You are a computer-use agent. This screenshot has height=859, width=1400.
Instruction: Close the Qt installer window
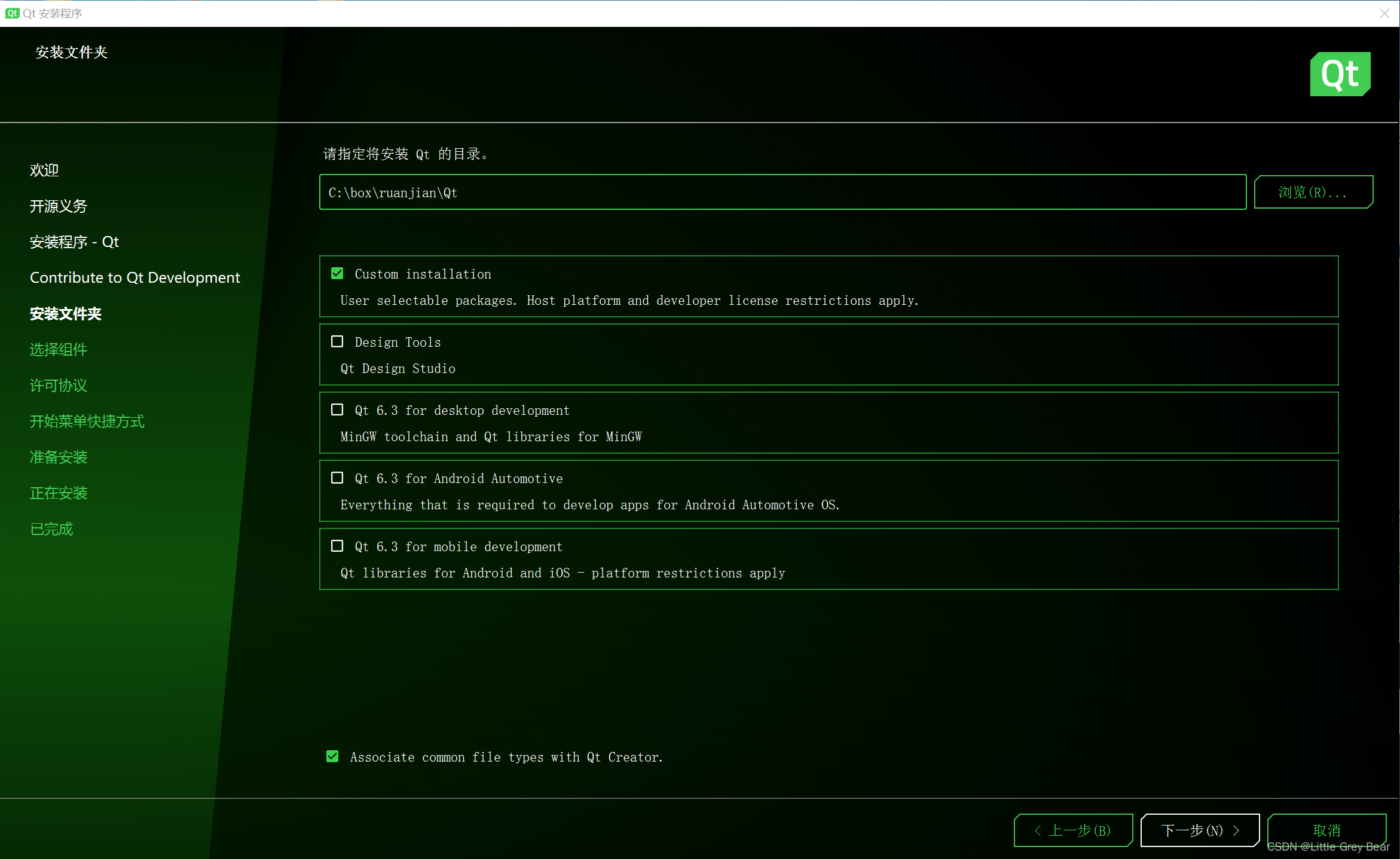pos(1384,13)
